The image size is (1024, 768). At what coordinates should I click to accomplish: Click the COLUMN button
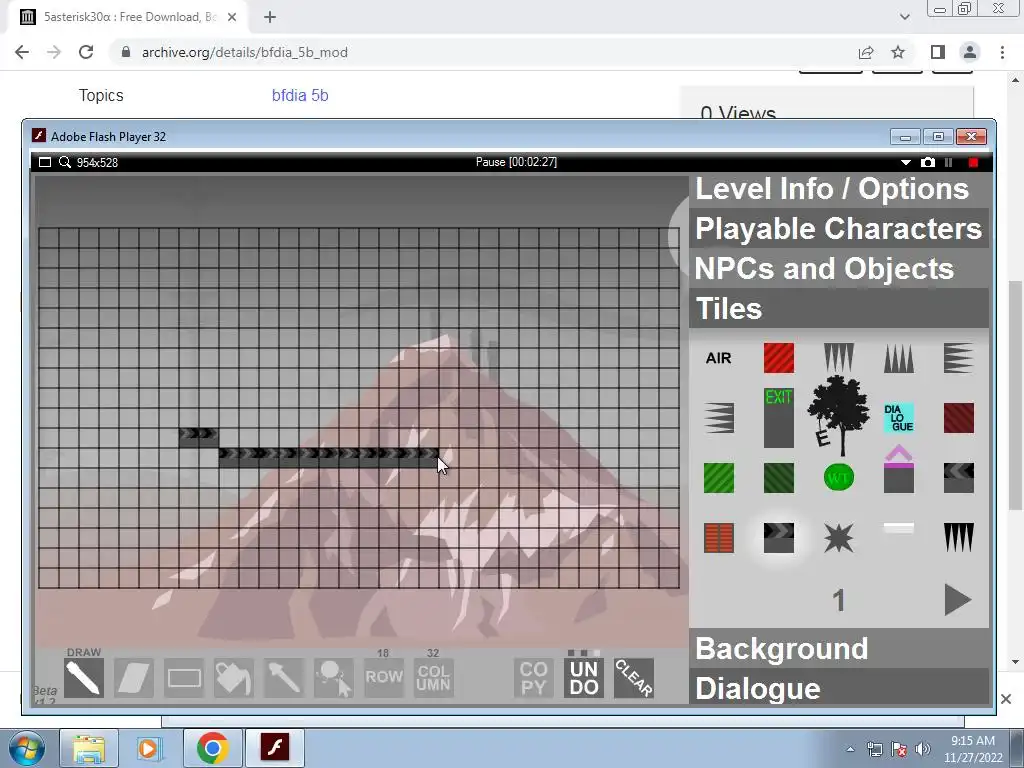434,678
